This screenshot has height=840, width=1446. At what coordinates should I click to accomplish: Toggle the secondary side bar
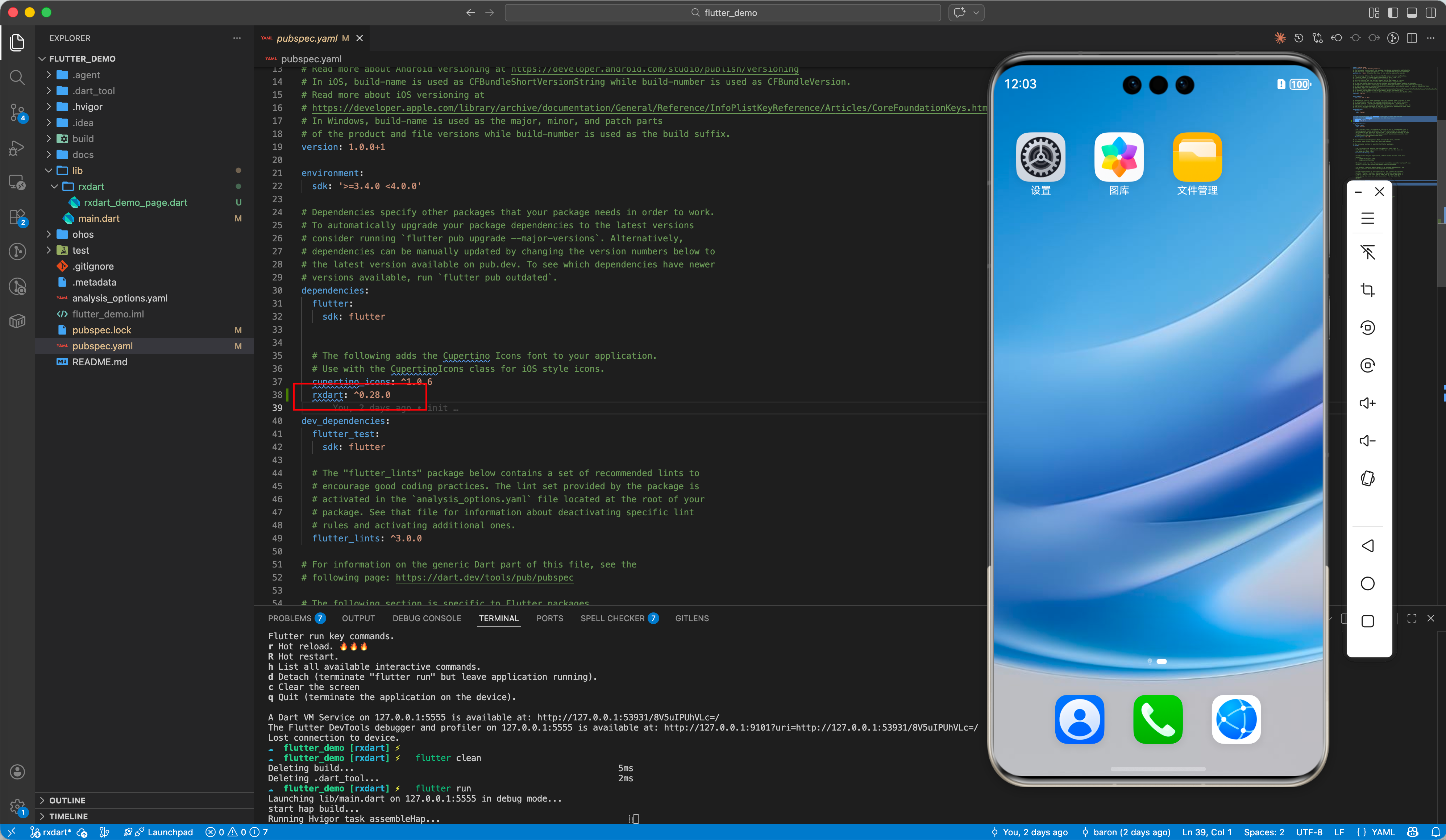[x=1430, y=13]
